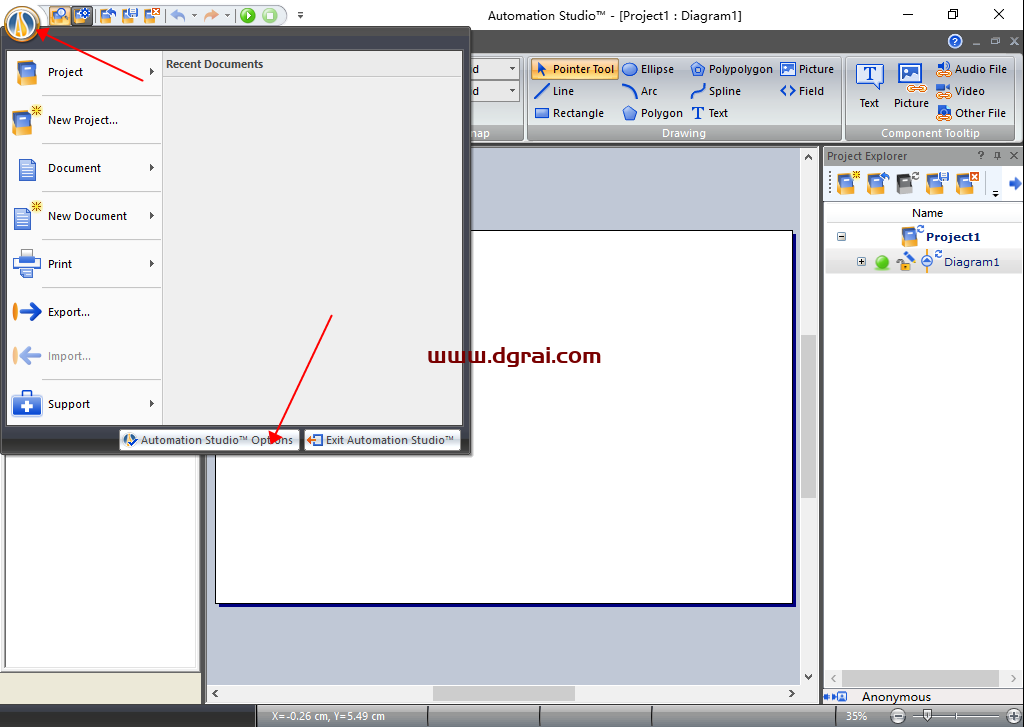Open the New Document submenu
The height and width of the screenshot is (727, 1024).
pos(84,216)
